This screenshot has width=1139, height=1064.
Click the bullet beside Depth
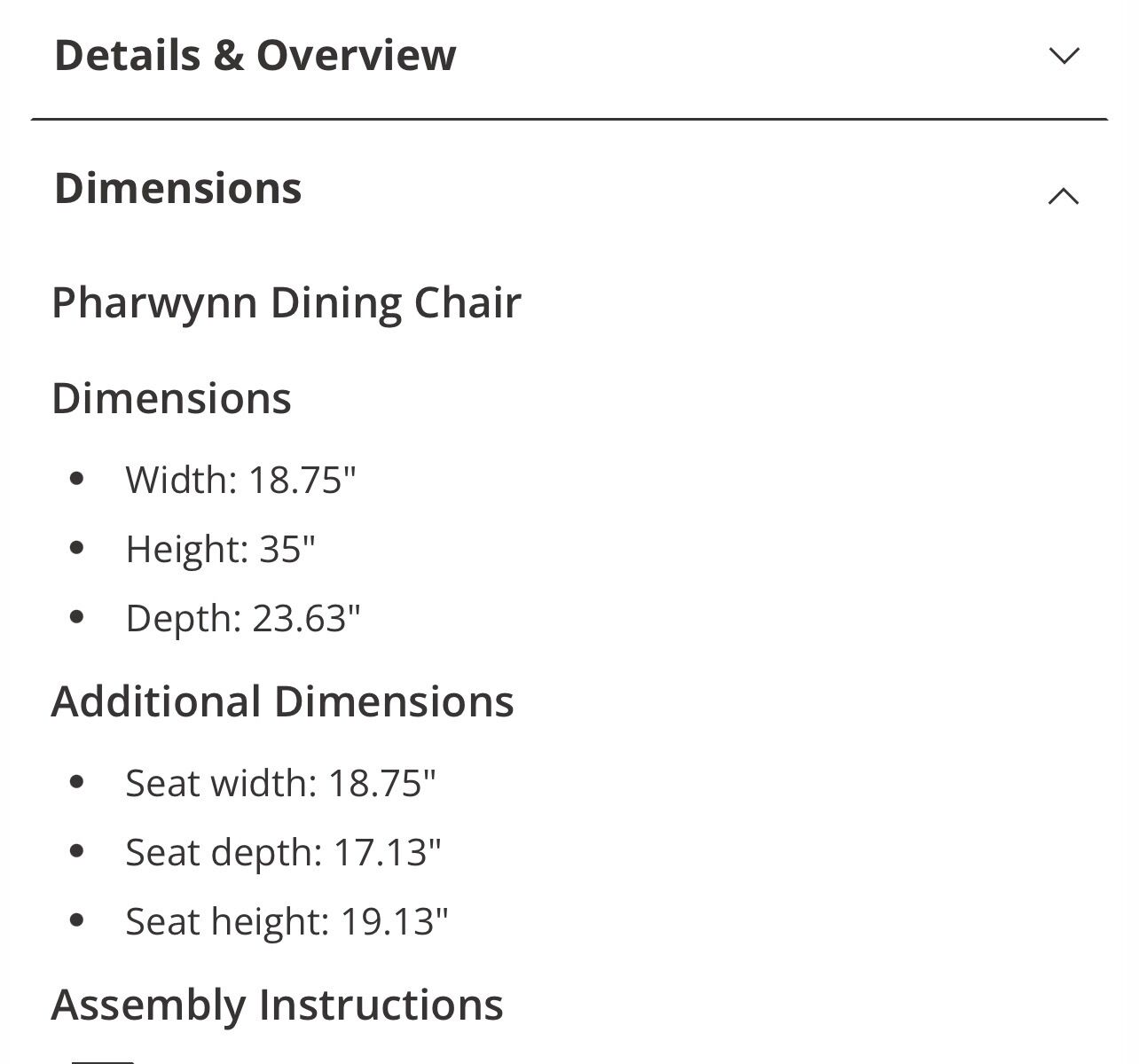(76, 617)
